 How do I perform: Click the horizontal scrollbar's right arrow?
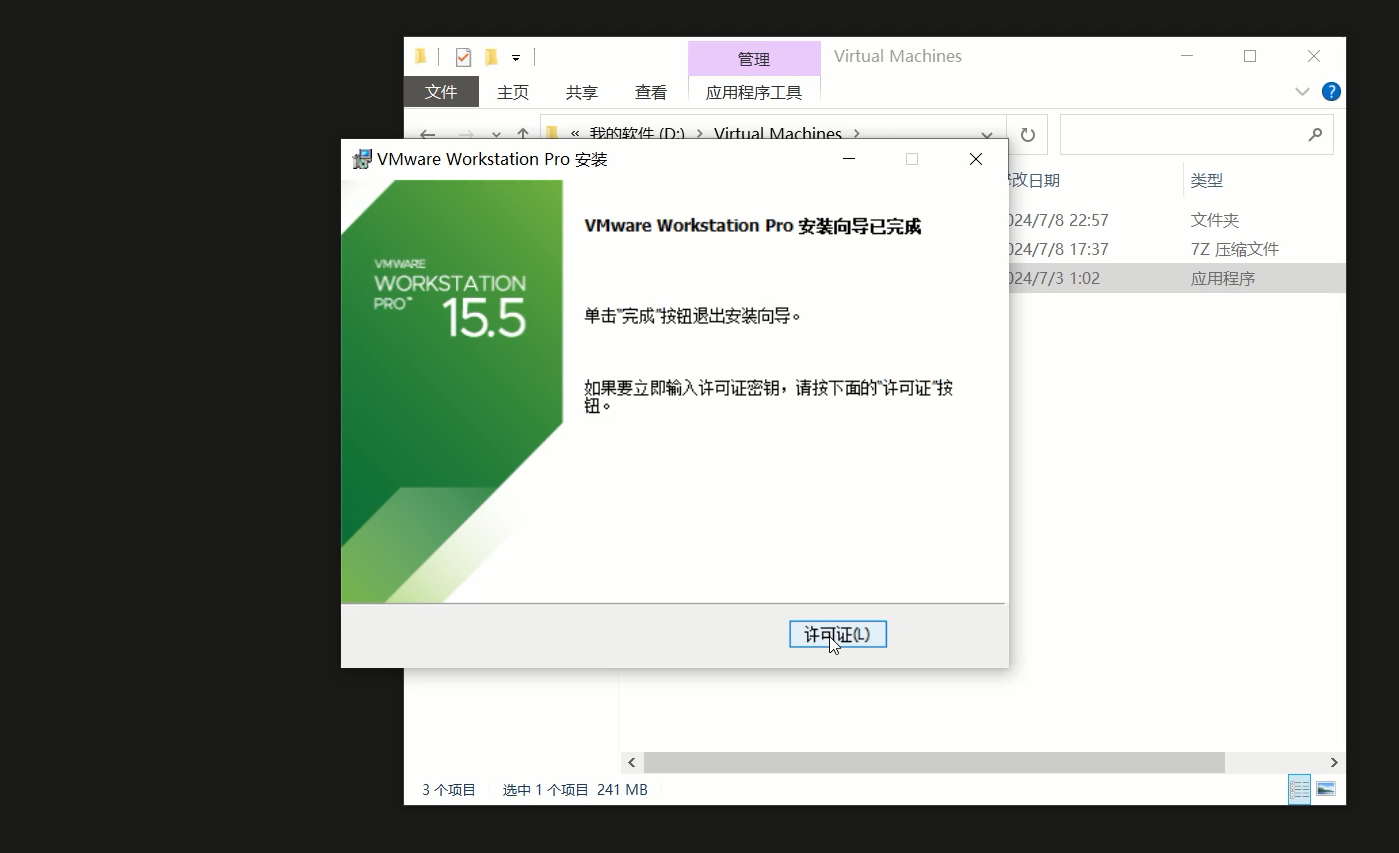click(1334, 762)
